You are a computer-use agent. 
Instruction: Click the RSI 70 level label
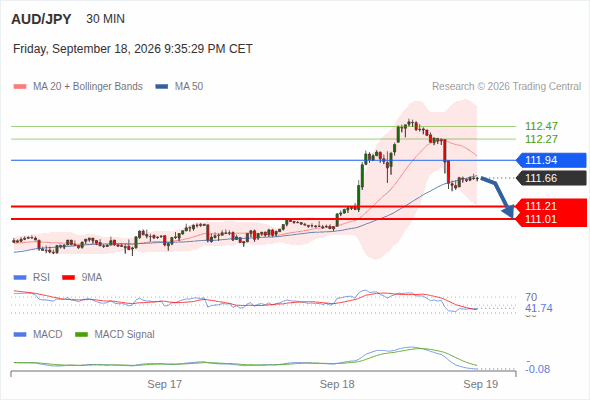pos(531,297)
